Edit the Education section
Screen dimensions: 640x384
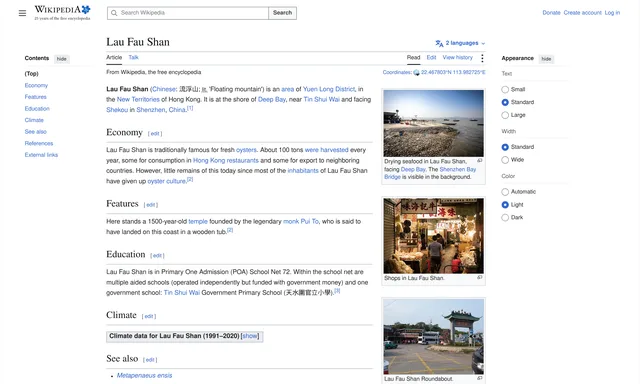pyautogui.click(x=157, y=255)
